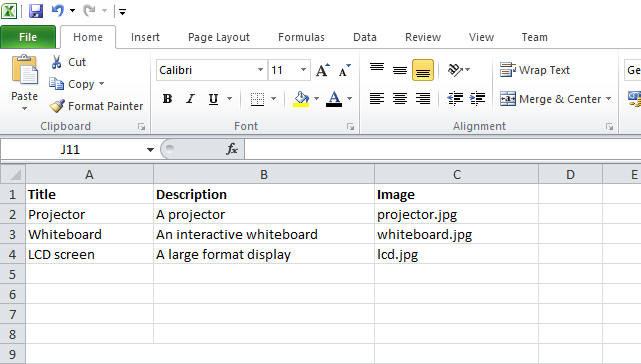Viewport: 641px width, 364px height.
Task: Toggle Middle Align
Action: (400, 70)
